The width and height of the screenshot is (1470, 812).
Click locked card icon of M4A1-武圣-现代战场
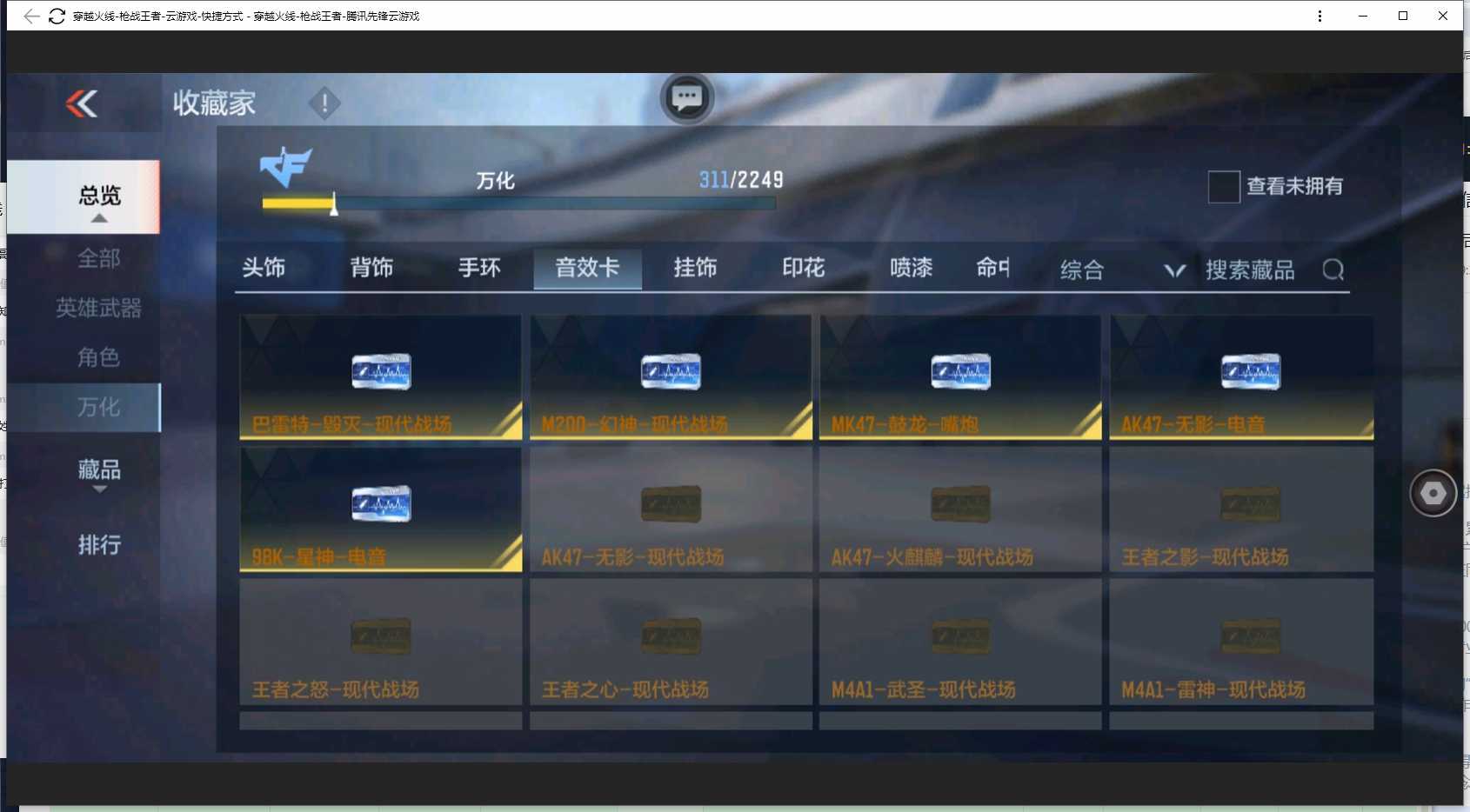pyautogui.click(x=960, y=636)
